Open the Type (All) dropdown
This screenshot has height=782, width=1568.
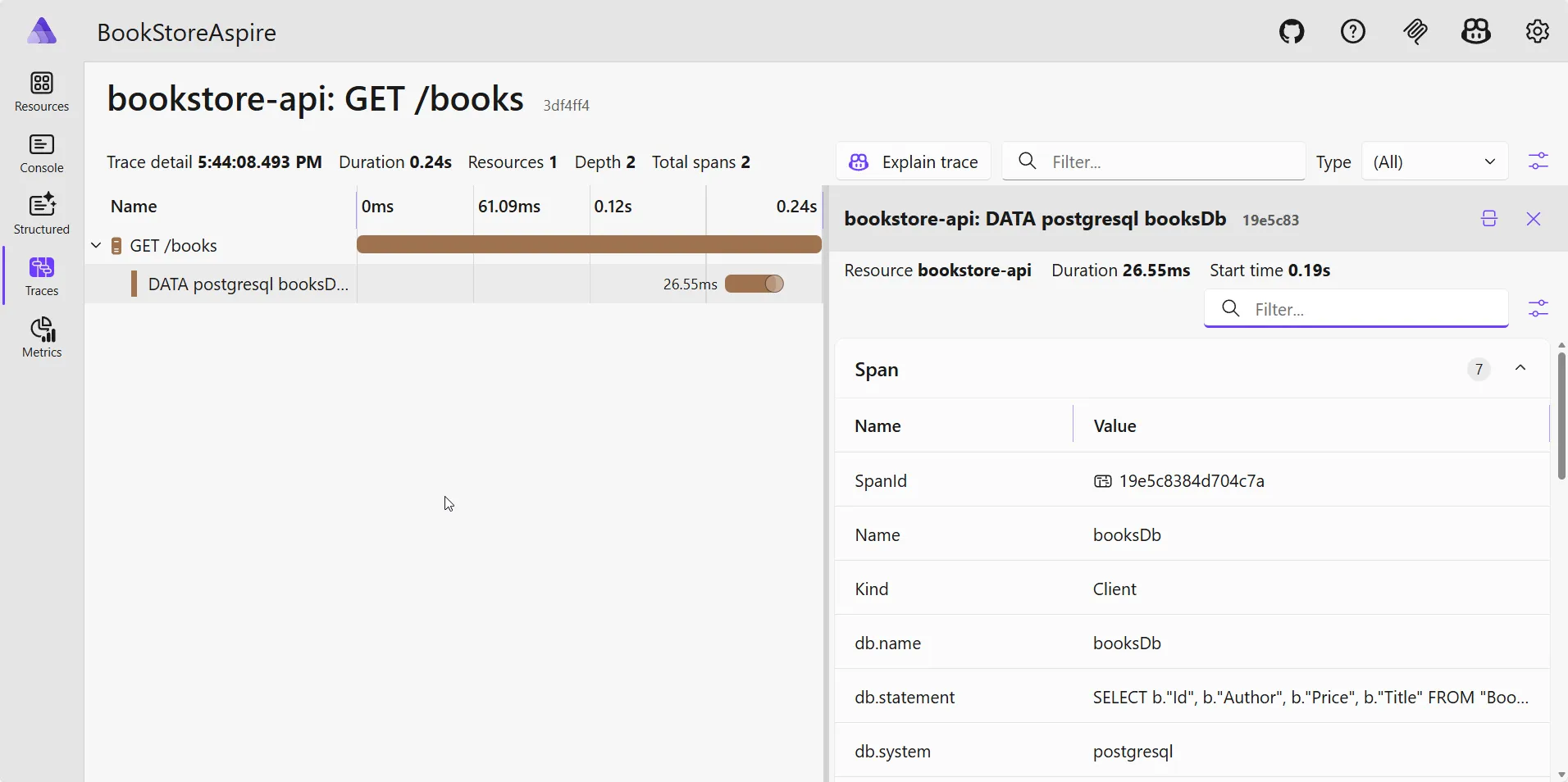pyautogui.click(x=1435, y=161)
